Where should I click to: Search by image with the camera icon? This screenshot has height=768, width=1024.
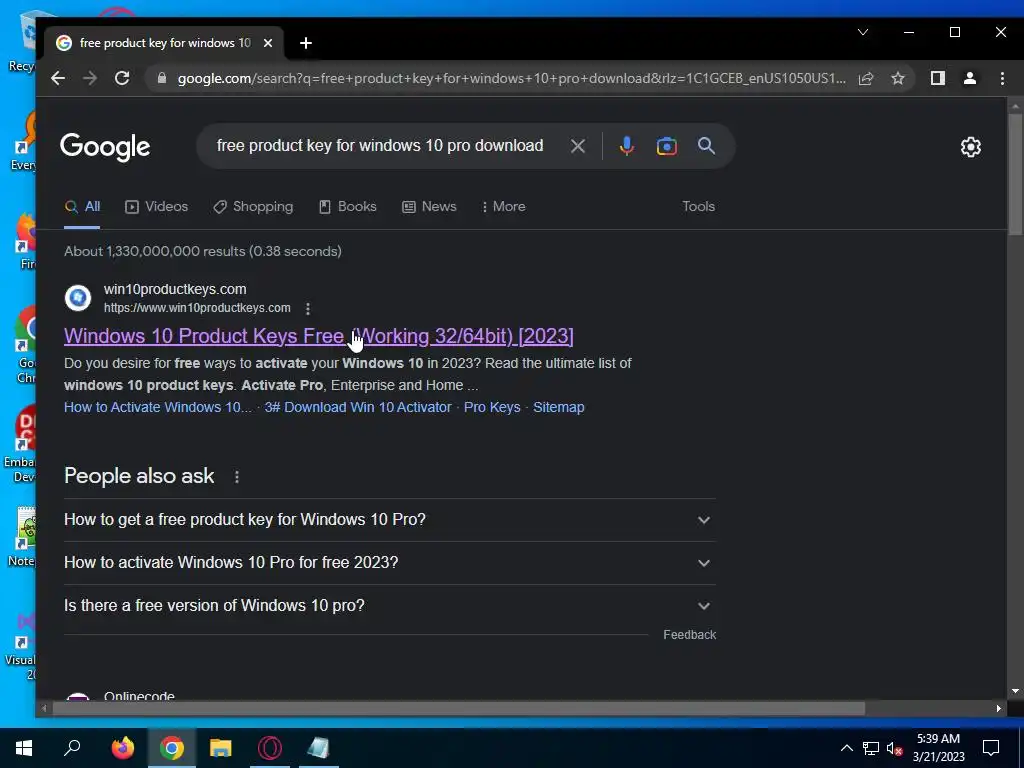[x=666, y=146]
